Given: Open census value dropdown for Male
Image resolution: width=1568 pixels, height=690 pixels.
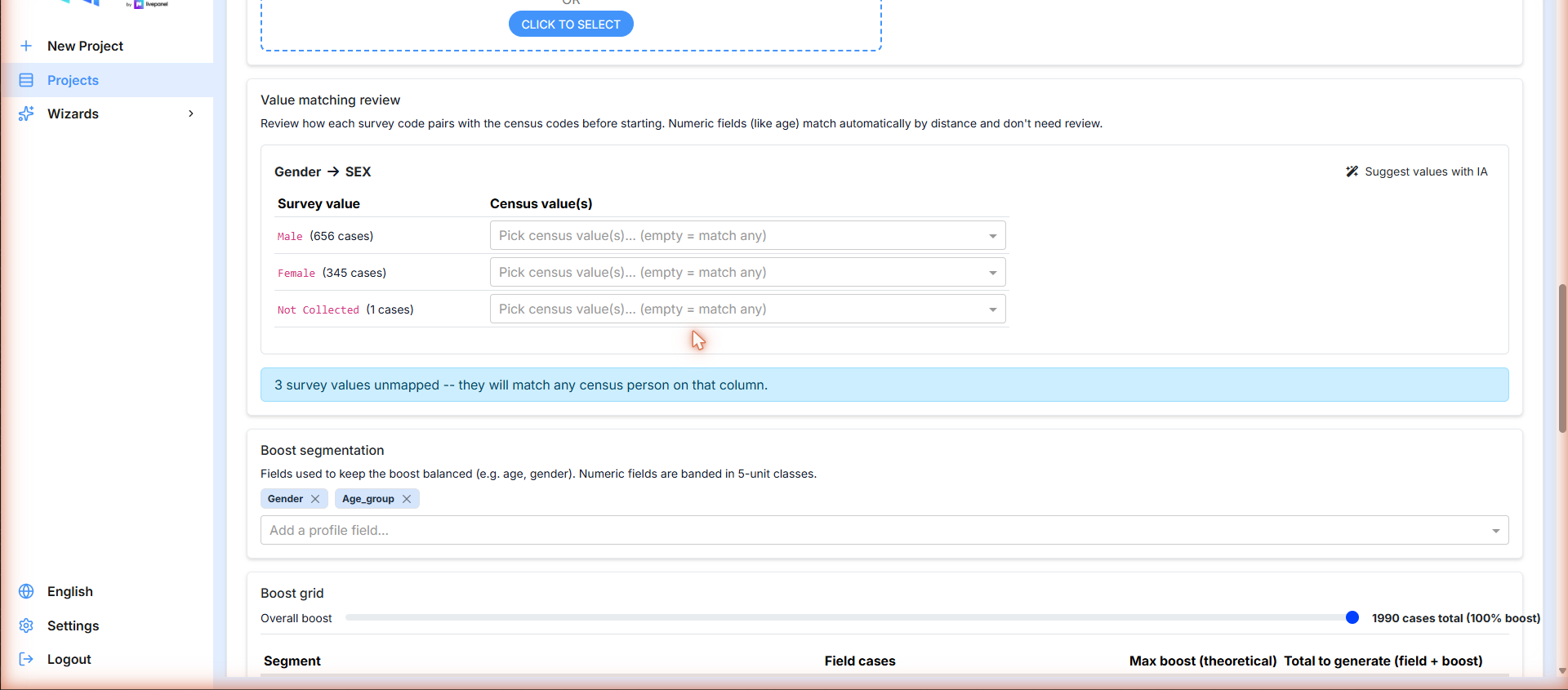Looking at the screenshot, I should point(747,235).
